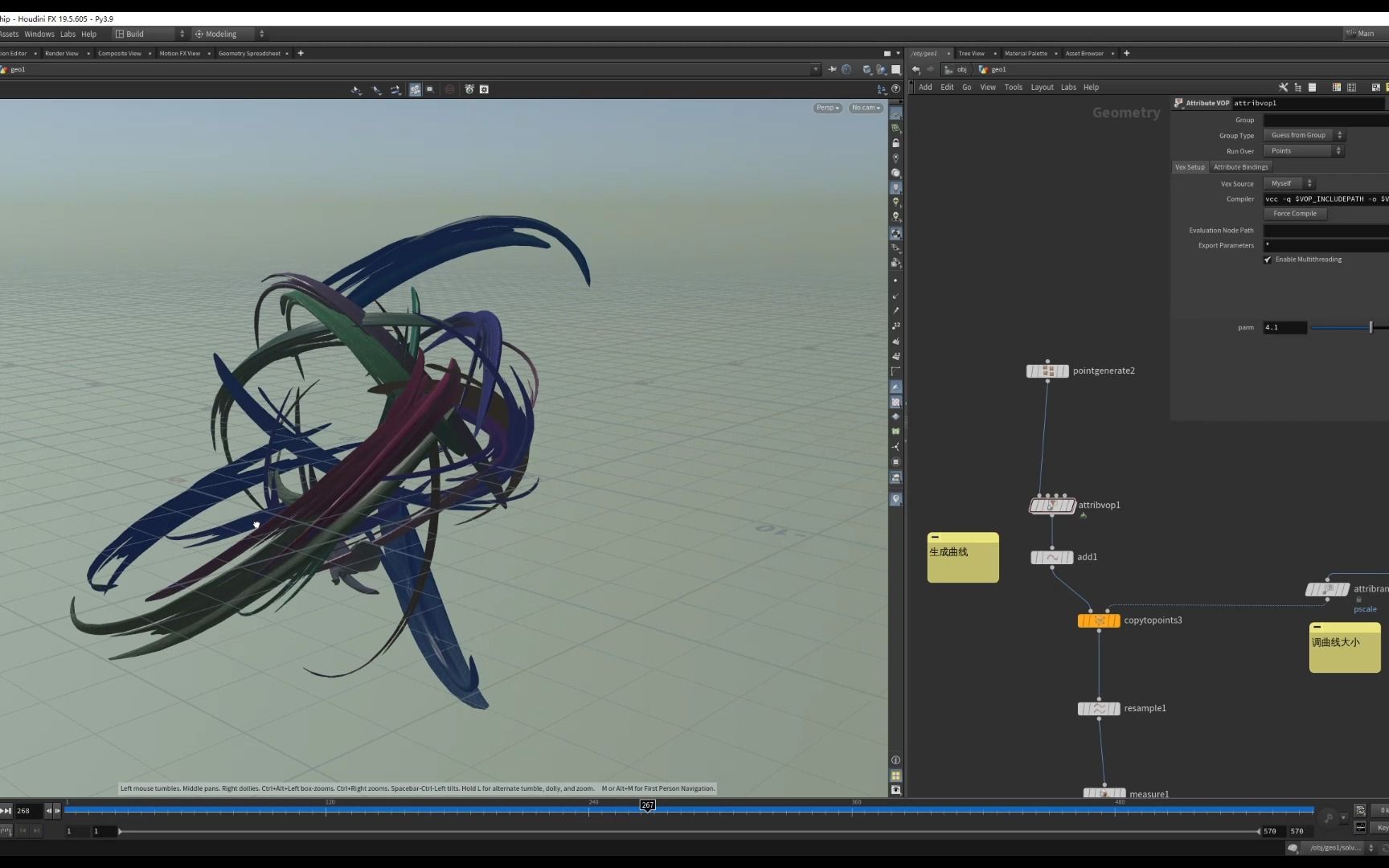Image resolution: width=1389 pixels, height=868 pixels.
Task: Switch to the Geometry Spreadsheet tab
Action: (x=249, y=54)
